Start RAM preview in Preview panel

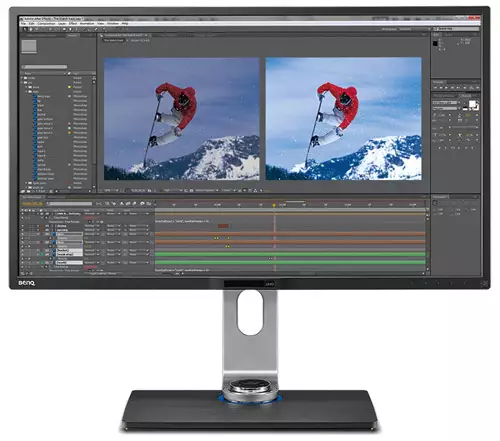tap(478, 88)
